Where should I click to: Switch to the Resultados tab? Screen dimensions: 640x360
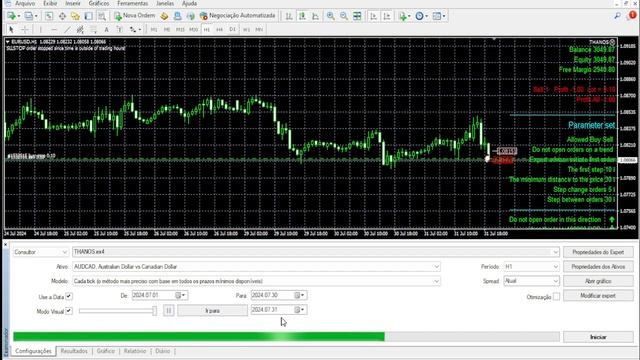click(x=74, y=351)
